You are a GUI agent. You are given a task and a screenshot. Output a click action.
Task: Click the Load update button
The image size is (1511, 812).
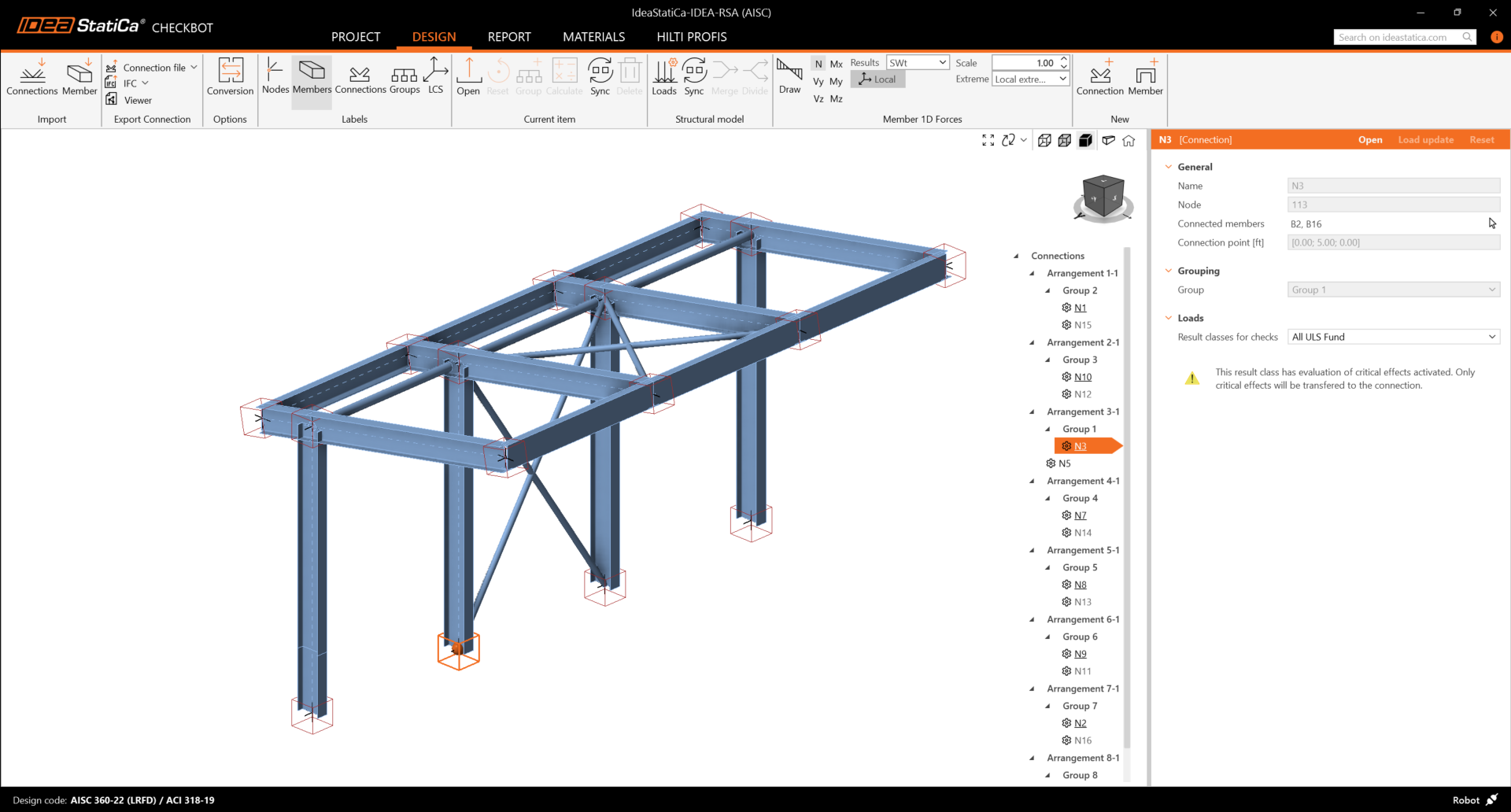coord(1425,139)
